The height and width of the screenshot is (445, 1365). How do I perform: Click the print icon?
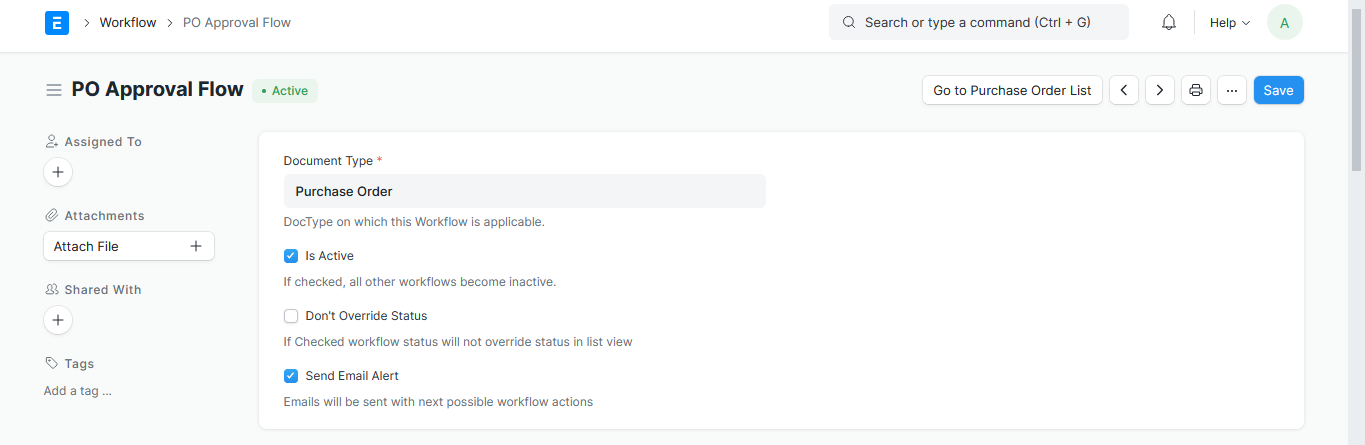[x=1196, y=90]
